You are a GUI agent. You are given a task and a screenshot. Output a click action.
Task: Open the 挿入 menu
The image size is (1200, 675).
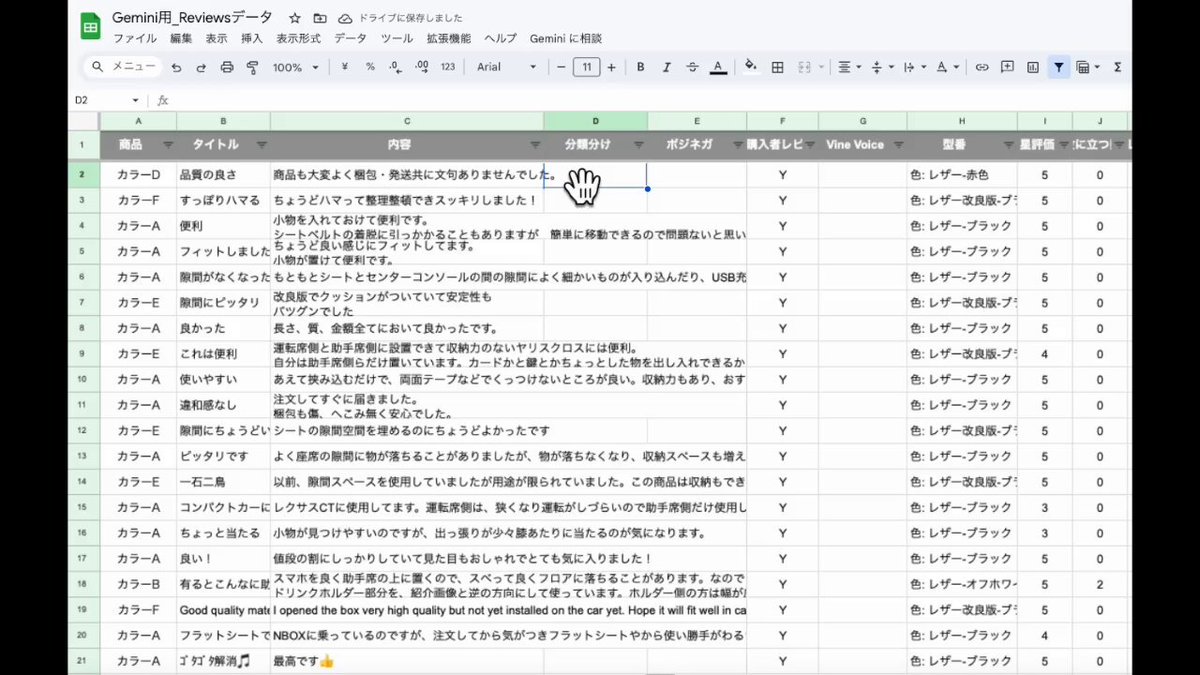point(252,38)
